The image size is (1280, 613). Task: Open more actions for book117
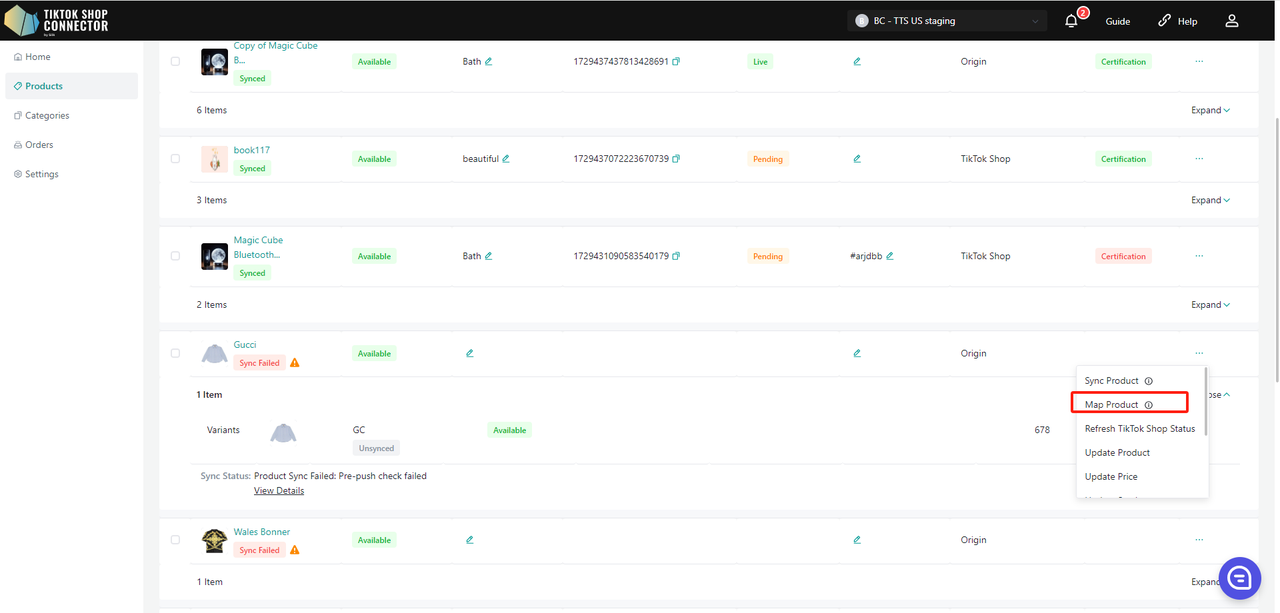pyautogui.click(x=1199, y=159)
